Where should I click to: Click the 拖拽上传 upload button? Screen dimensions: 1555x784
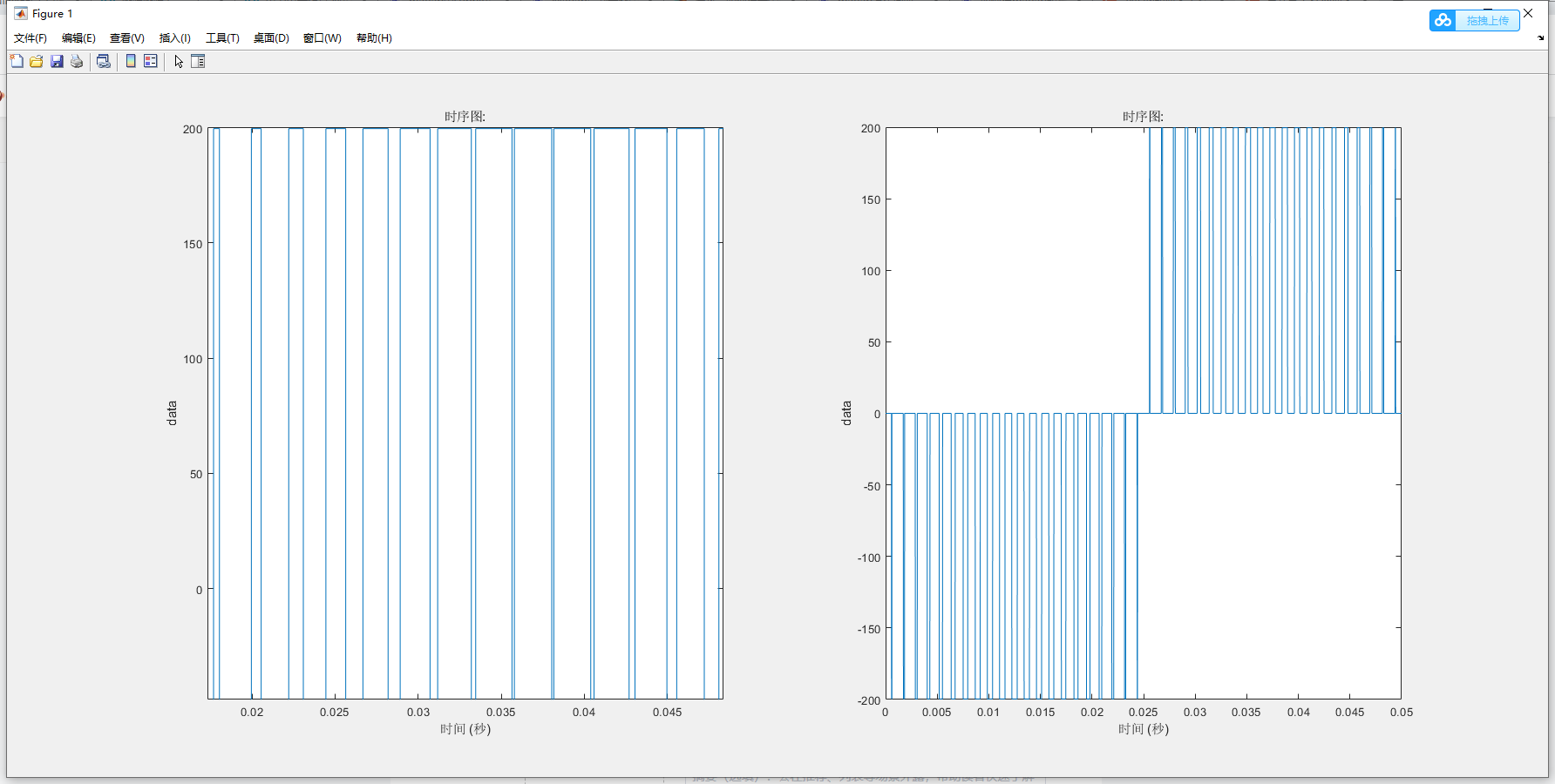[1475, 20]
